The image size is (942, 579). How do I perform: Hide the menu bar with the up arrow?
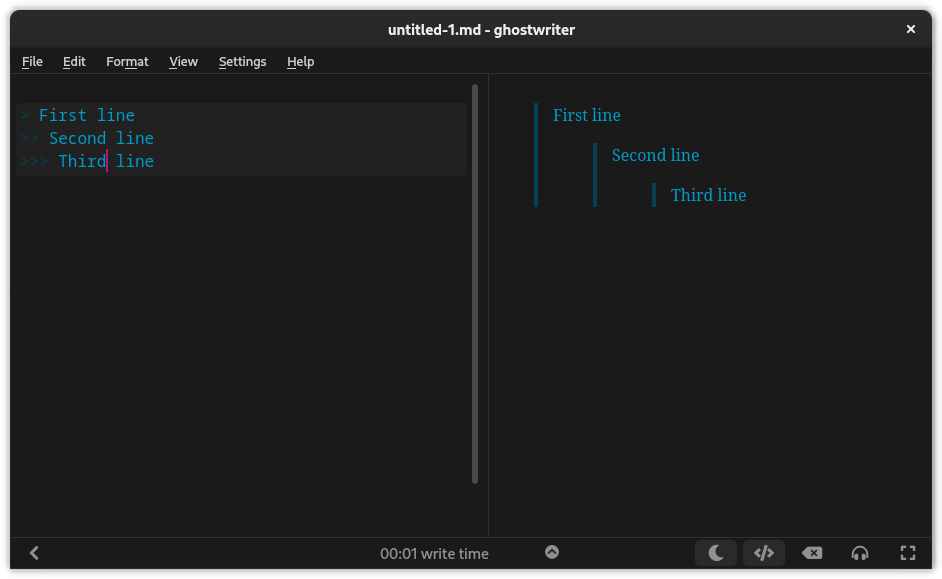pos(552,553)
